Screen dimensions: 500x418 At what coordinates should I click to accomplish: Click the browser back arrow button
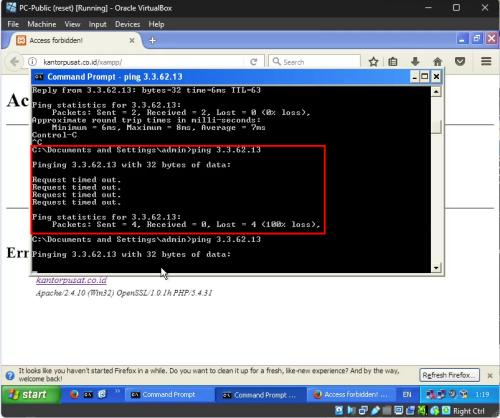coord(15,62)
